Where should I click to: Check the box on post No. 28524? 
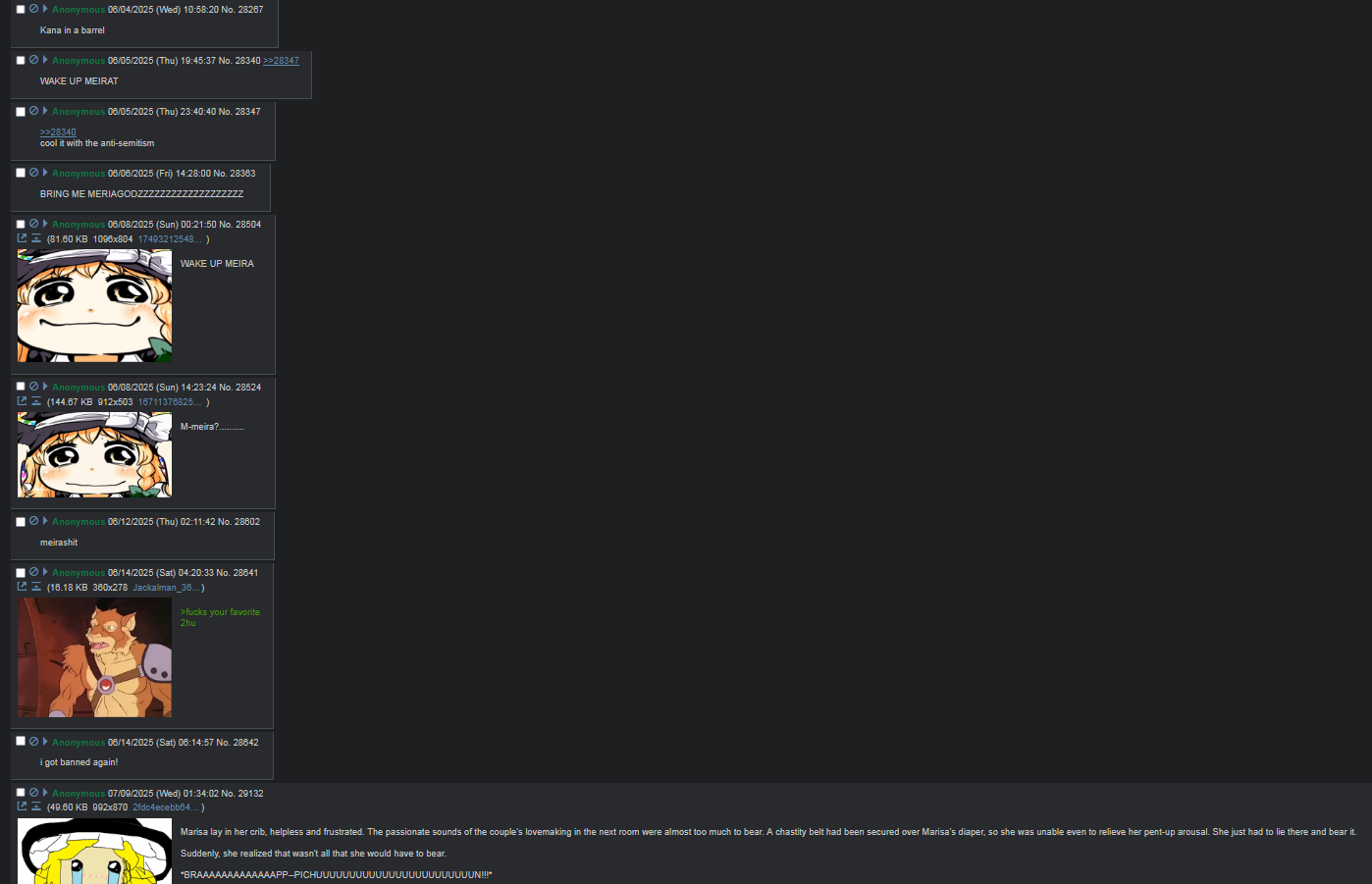point(21,387)
